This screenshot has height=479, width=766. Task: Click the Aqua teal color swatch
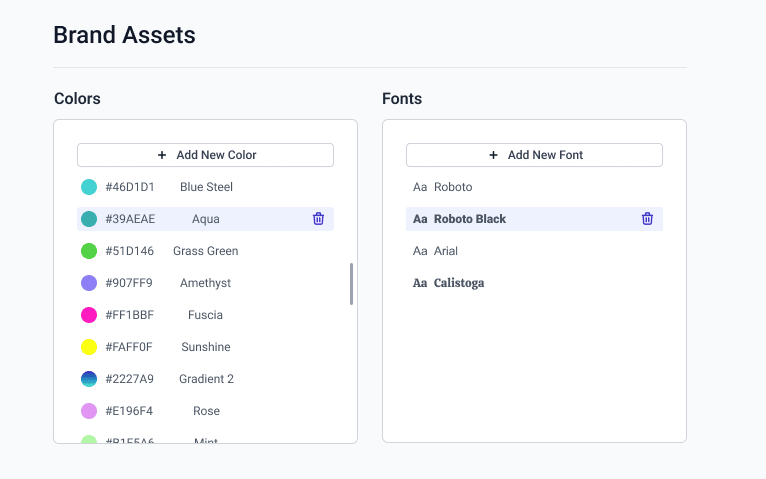pos(89,219)
